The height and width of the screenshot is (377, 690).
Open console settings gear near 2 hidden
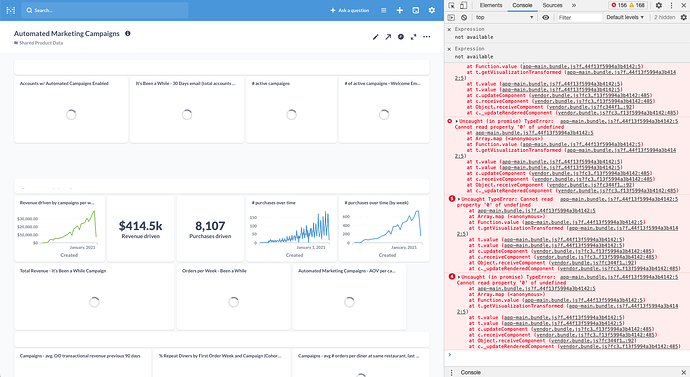point(683,18)
